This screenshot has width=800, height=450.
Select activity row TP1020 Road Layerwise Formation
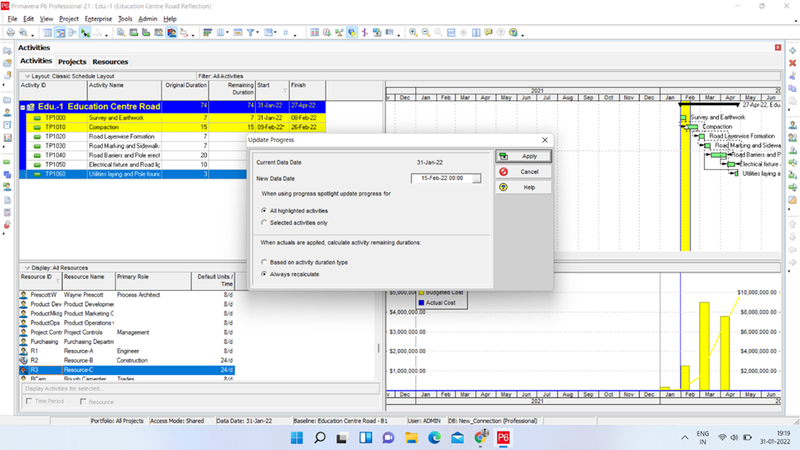pos(134,137)
